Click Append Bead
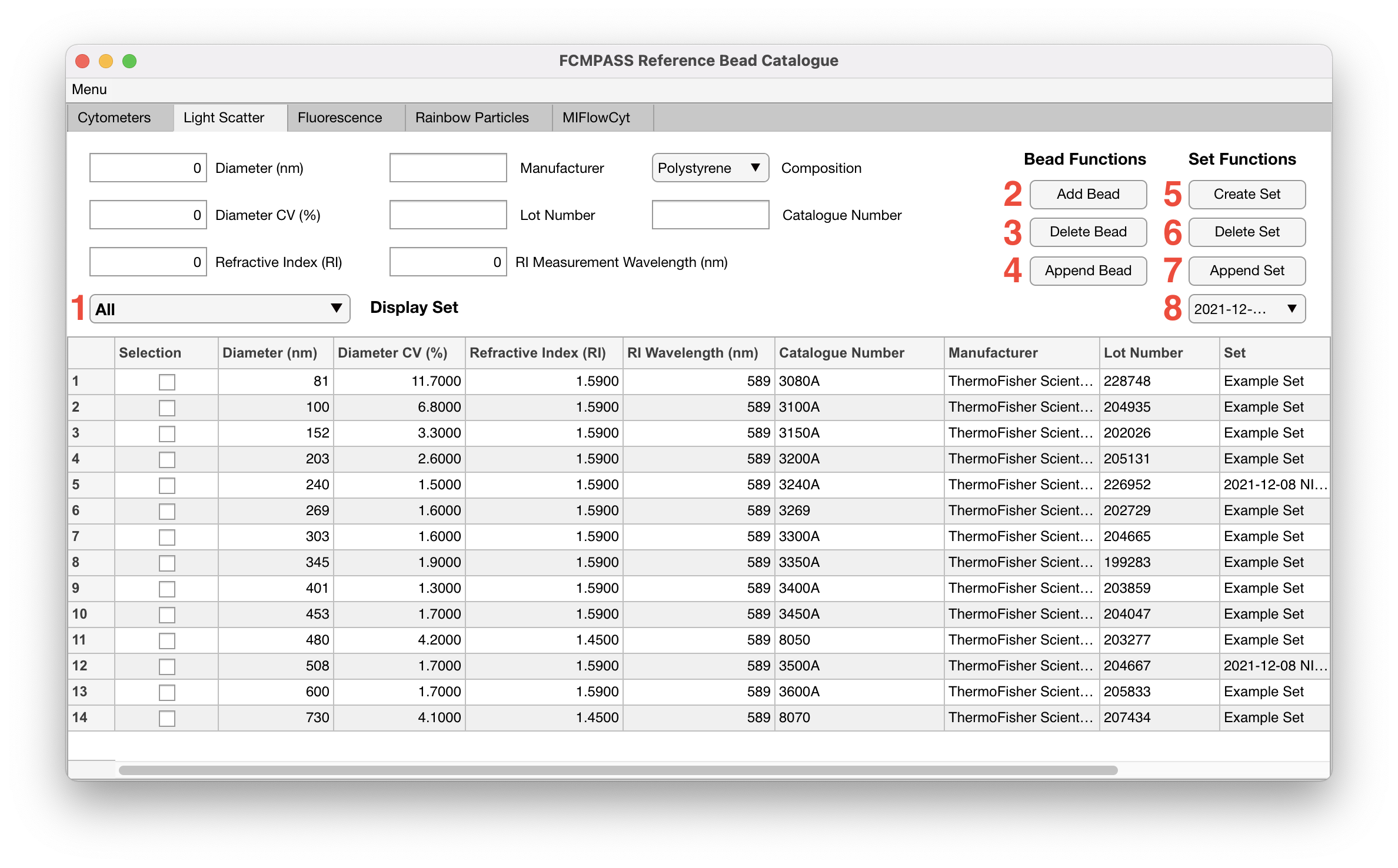The width and height of the screenshot is (1398, 868). pyautogui.click(x=1087, y=271)
